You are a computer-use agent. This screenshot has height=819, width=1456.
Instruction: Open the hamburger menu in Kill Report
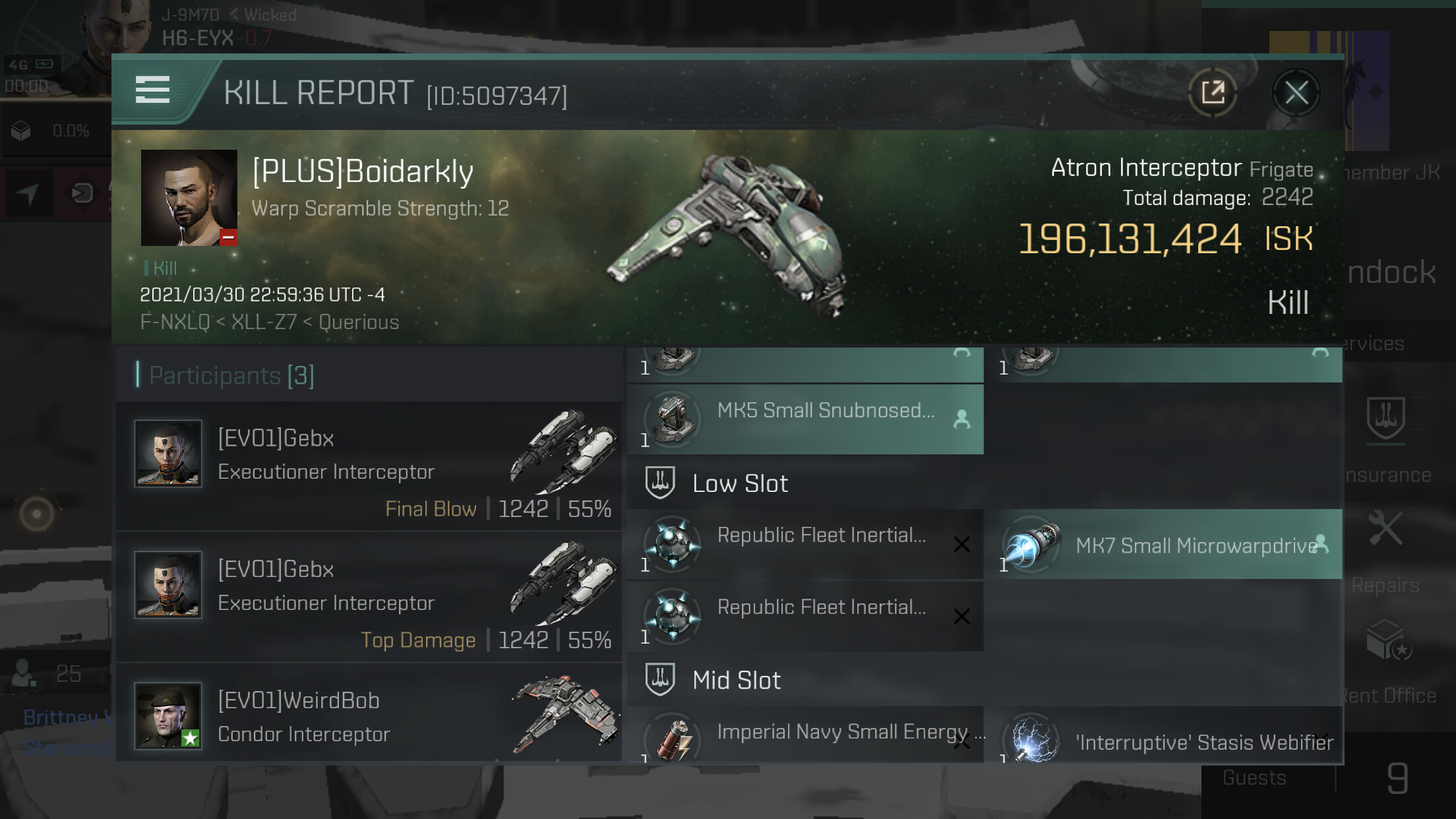pos(152,90)
